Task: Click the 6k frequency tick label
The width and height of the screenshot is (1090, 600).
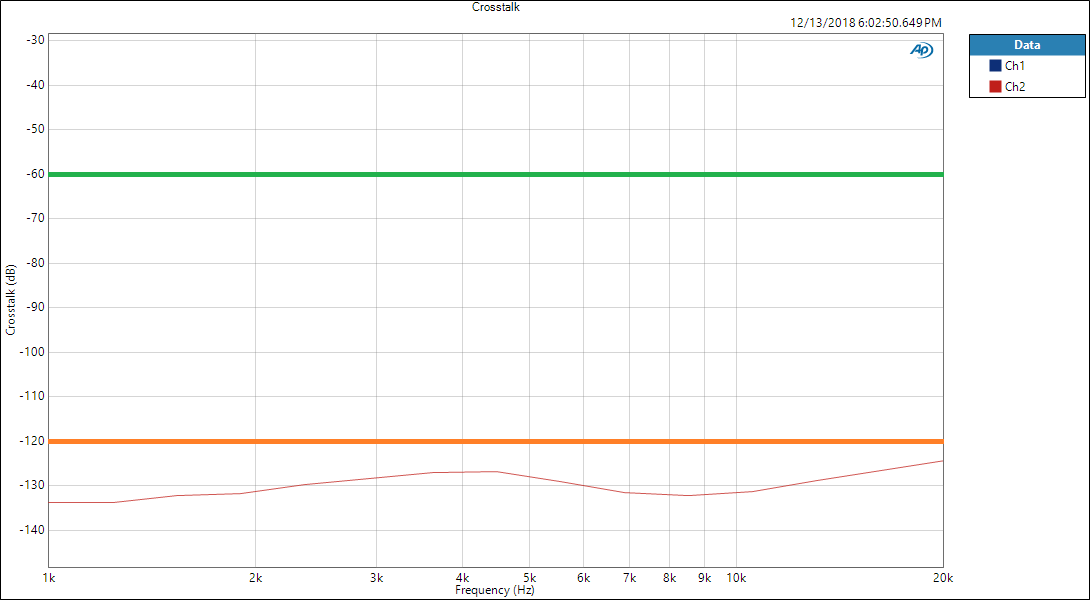Action: coord(583,577)
